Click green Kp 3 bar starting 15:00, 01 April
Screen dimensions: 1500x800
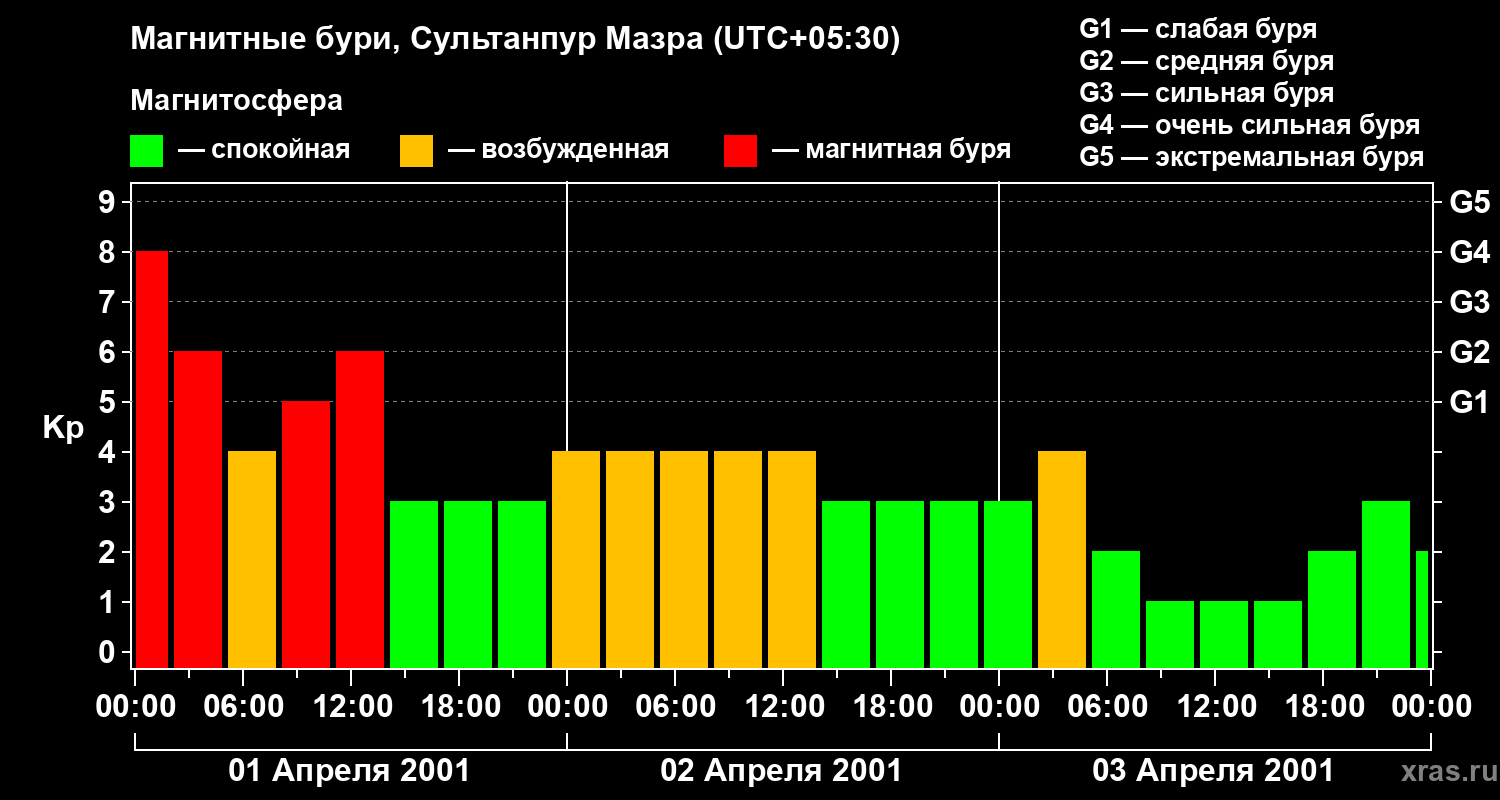pos(414,584)
